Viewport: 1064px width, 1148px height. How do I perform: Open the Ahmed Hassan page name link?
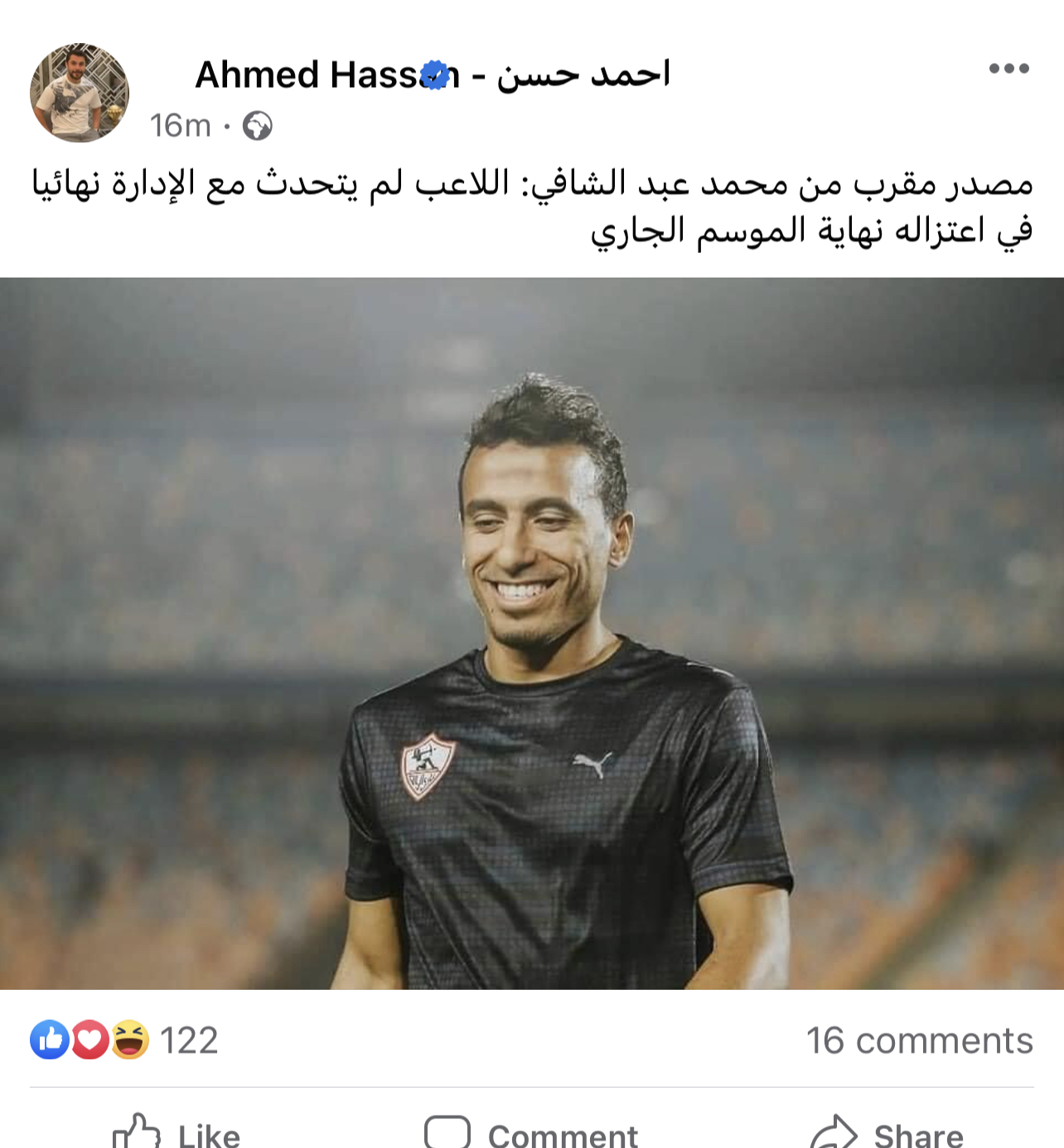(x=432, y=75)
